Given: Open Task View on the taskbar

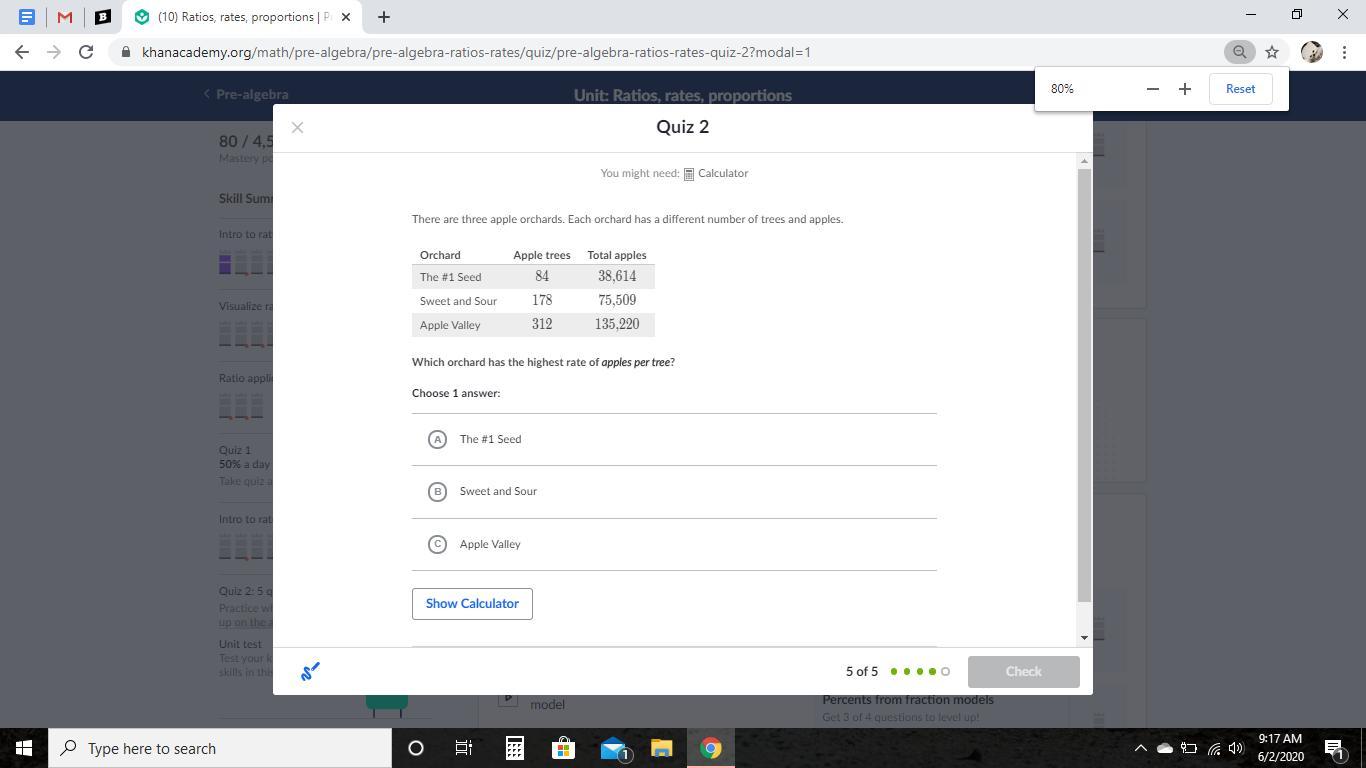Looking at the screenshot, I should [x=464, y=748].
